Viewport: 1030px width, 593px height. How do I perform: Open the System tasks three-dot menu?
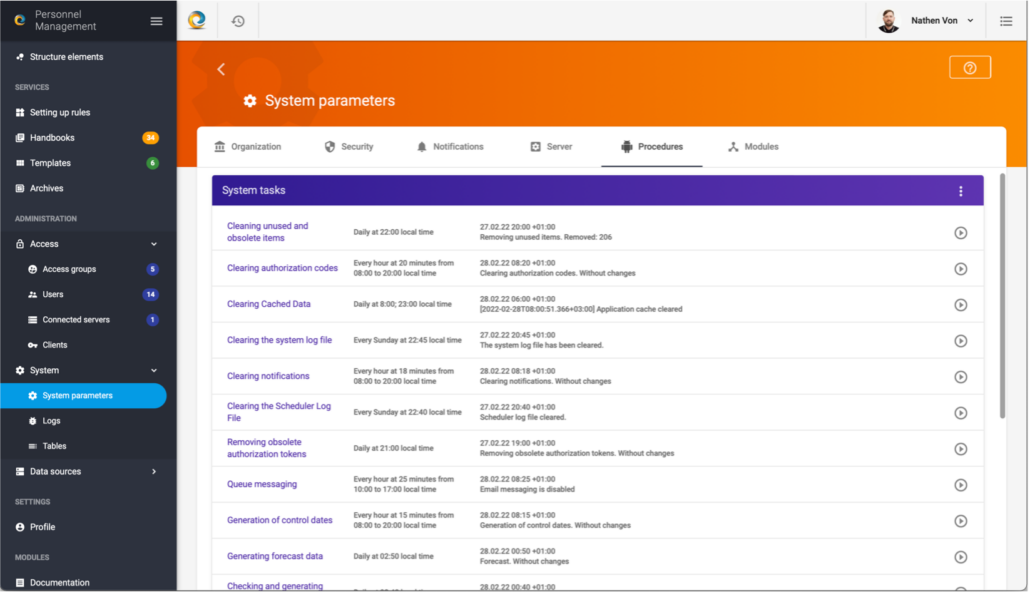(960, 191)
